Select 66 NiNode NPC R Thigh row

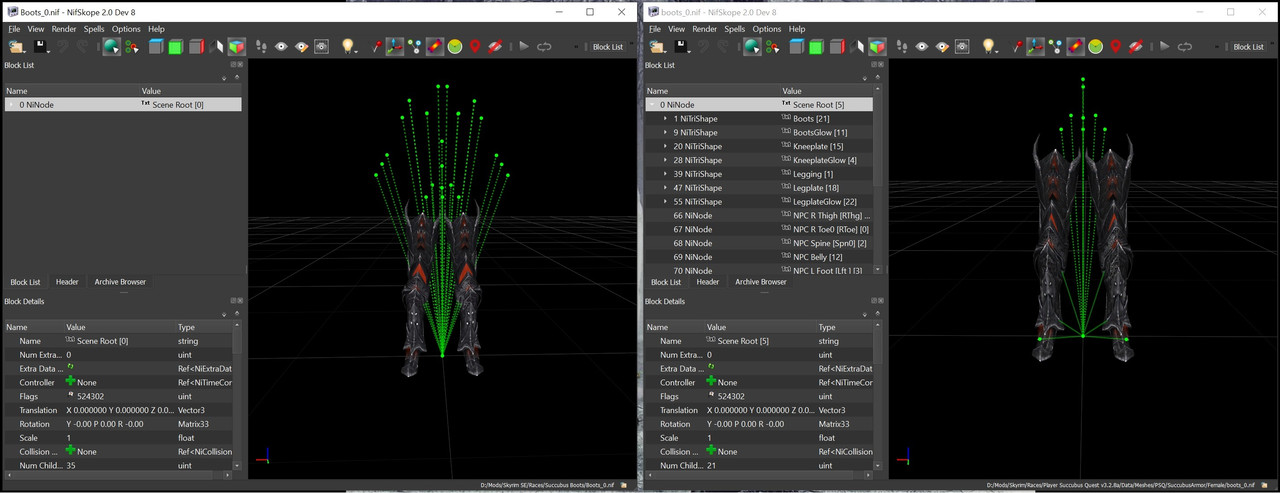click(x=759, y=216)
